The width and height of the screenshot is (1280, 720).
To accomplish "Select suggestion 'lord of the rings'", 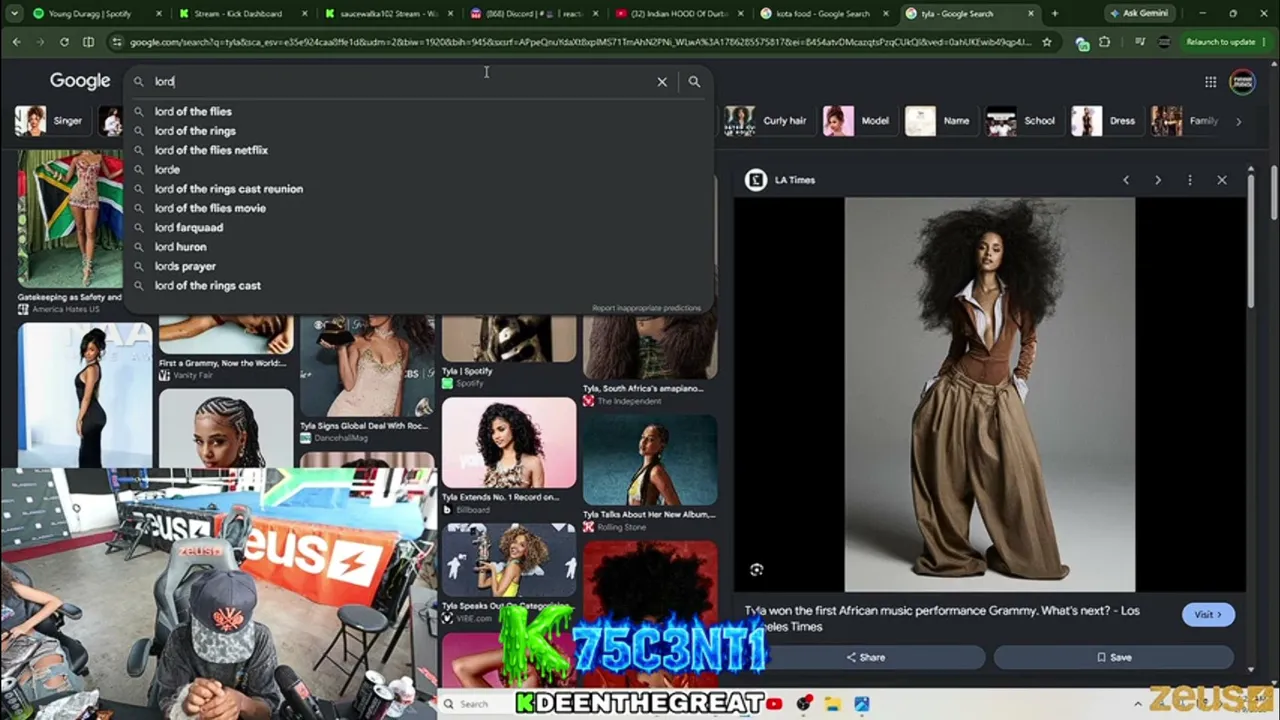I will (418, 131).
